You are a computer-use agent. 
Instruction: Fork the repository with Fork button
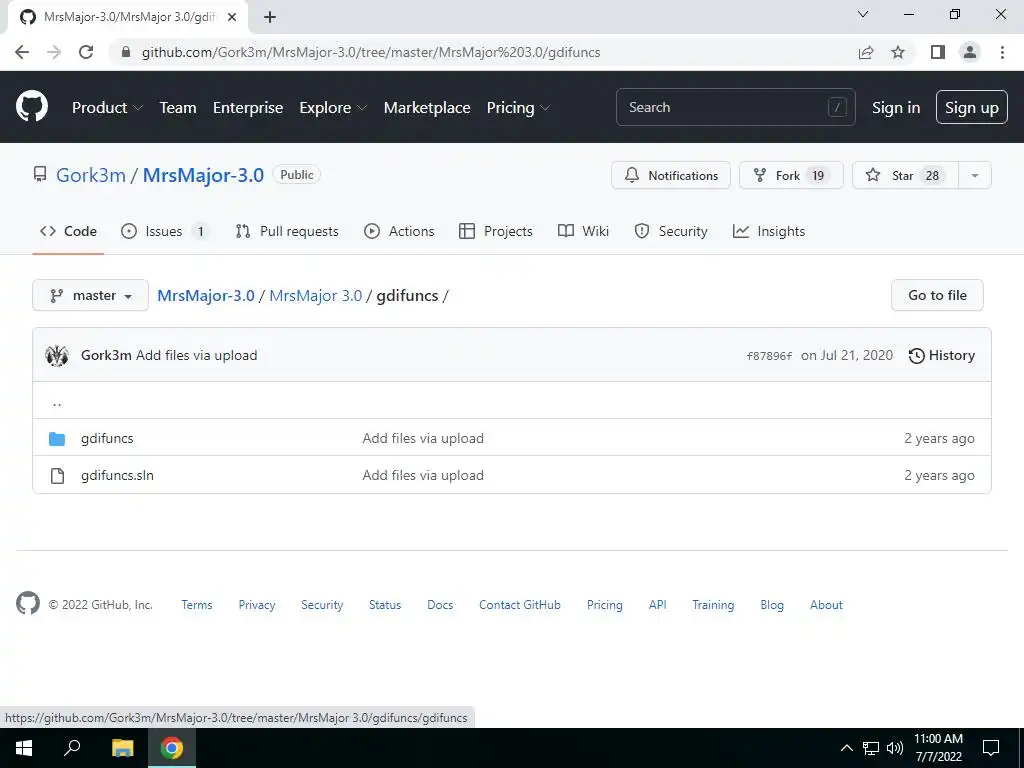click(791, 175)
